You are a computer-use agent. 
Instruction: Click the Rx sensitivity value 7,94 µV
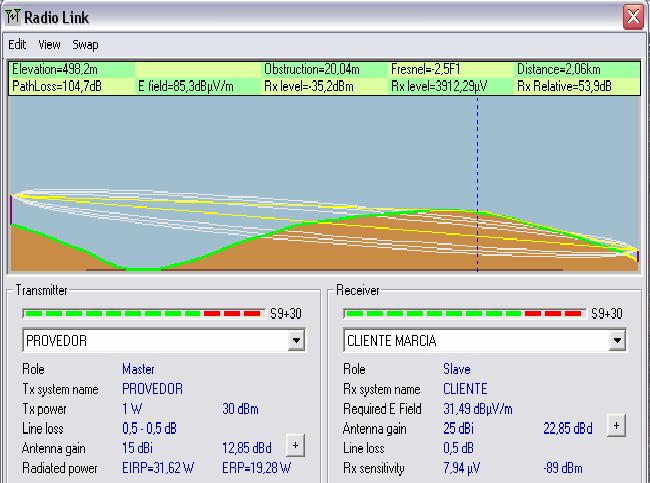coord(462,468)
